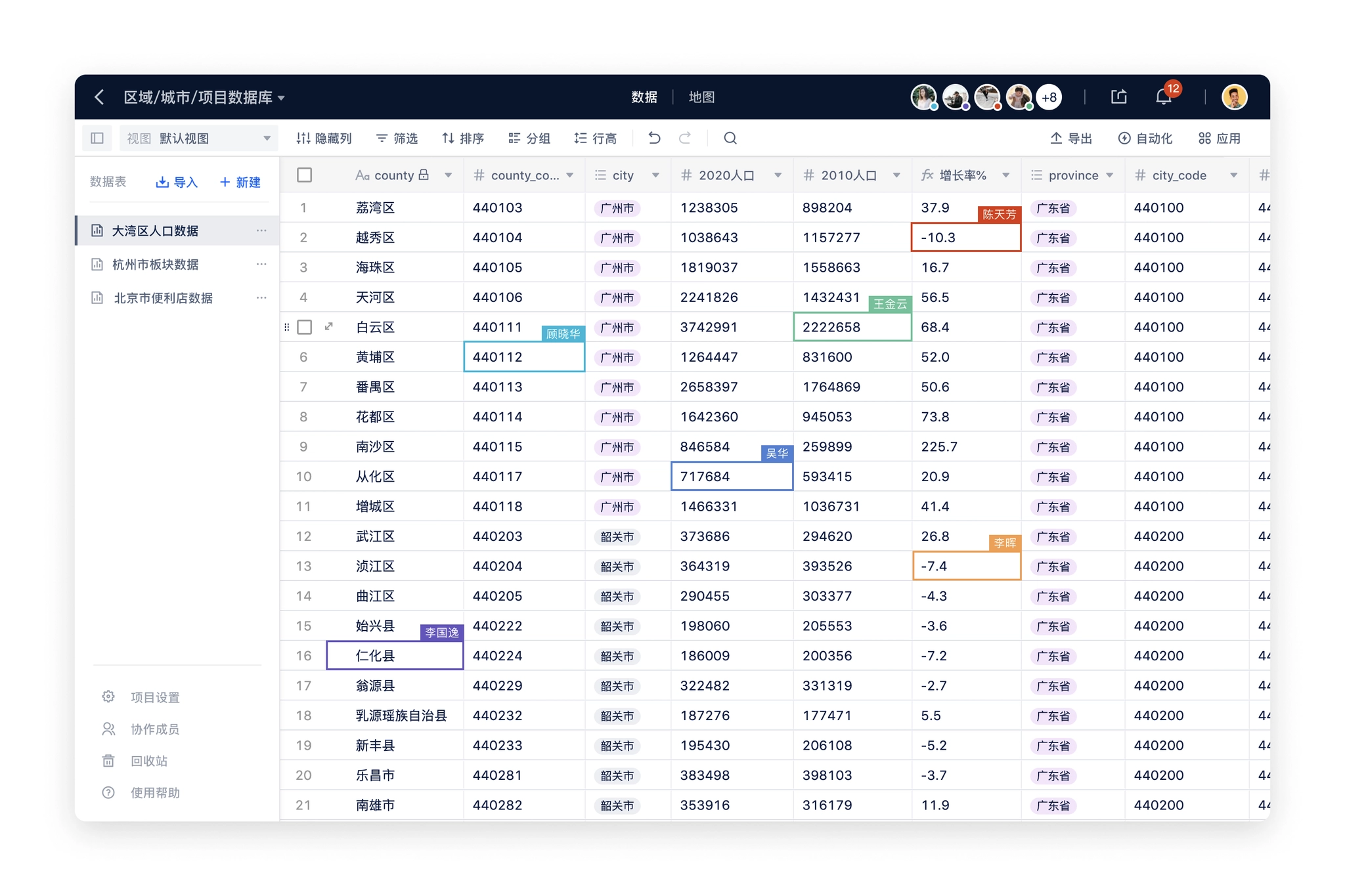Select 杭州市板块数据 table

click(155, 265)
